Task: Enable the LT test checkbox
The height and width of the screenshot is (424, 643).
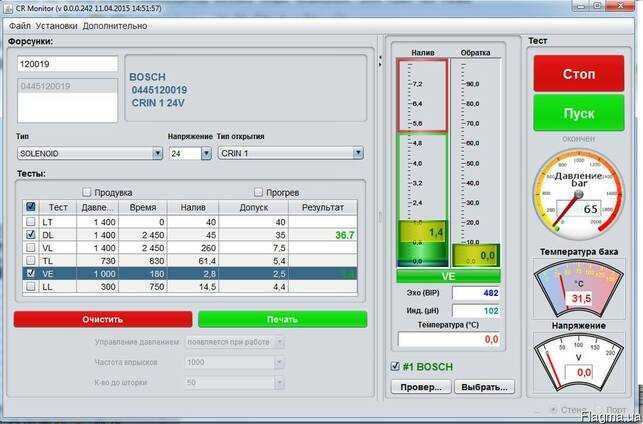Action: click(30, 222)
